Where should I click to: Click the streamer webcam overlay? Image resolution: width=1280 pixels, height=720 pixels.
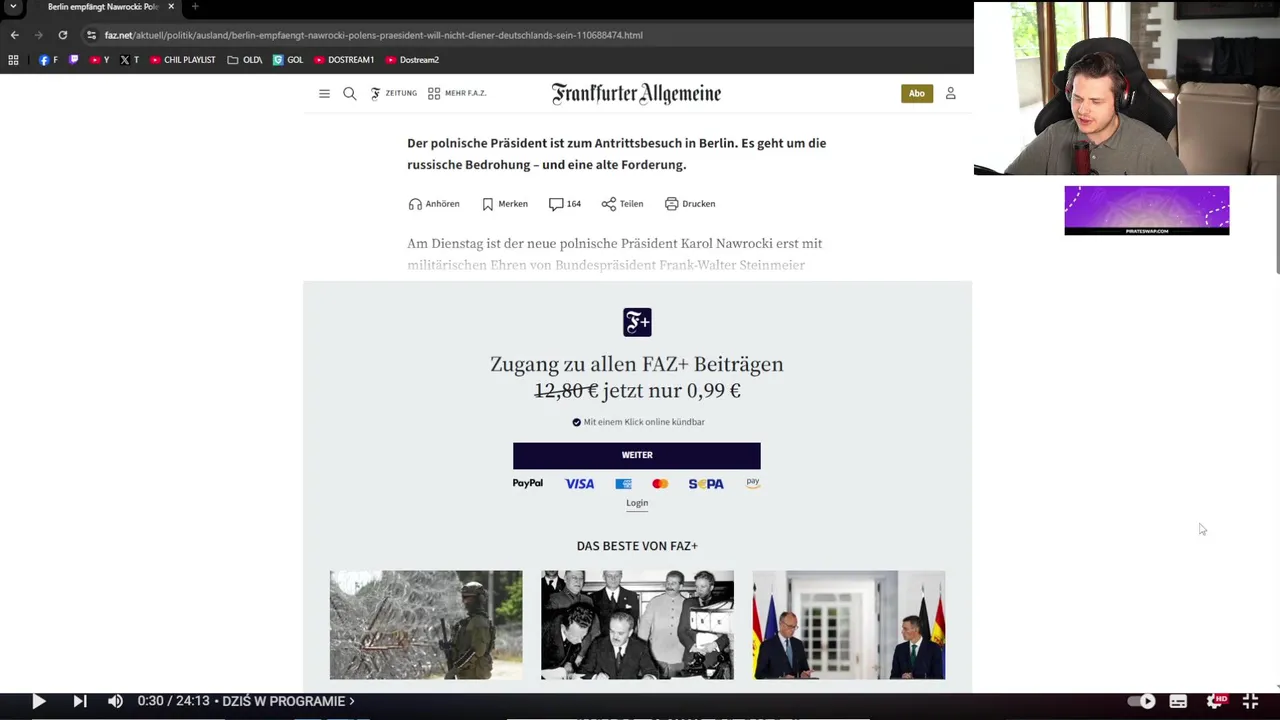pyautogui.click(x=1127, y=88)
